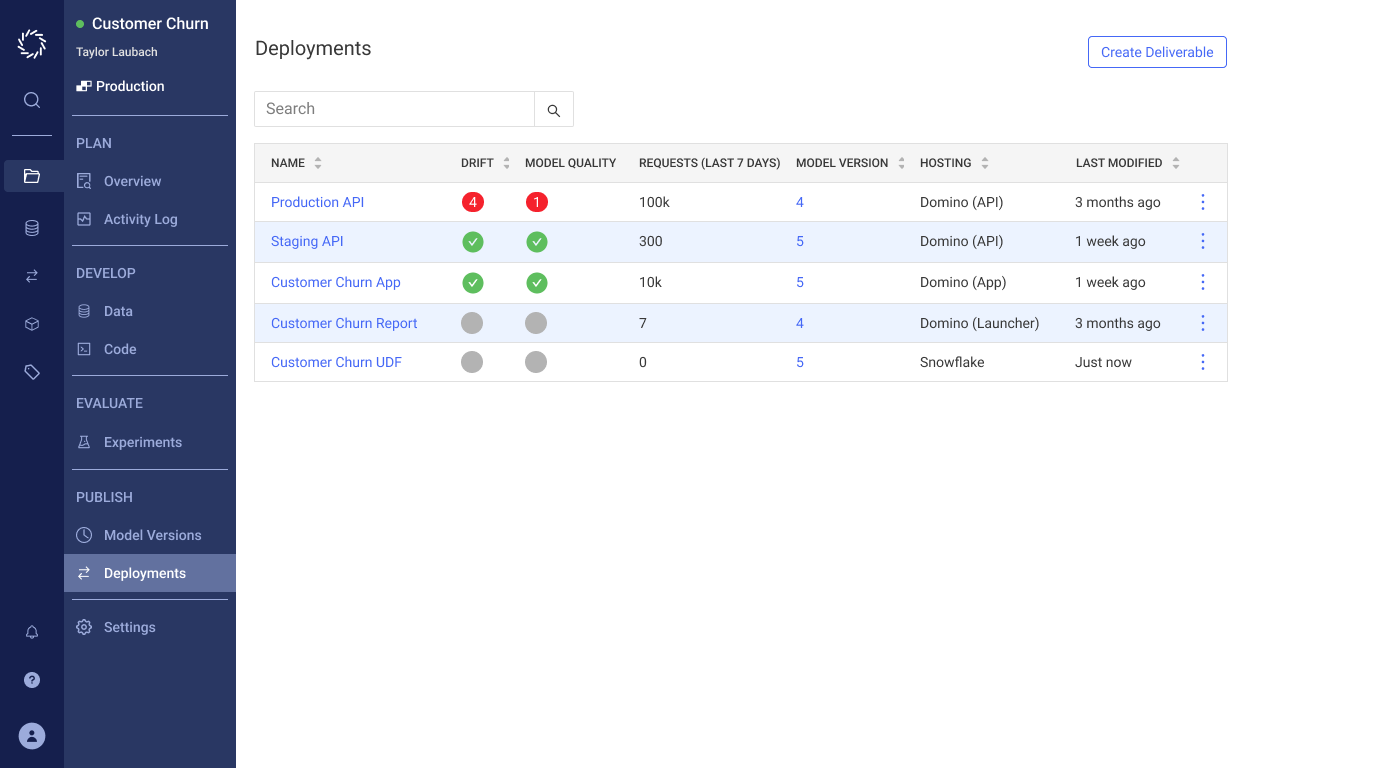Image resolution: width=1375 pixels, height=768 pixels.
Task: Open row actions for Production API deployment
Action: (x=1202, y=201)
